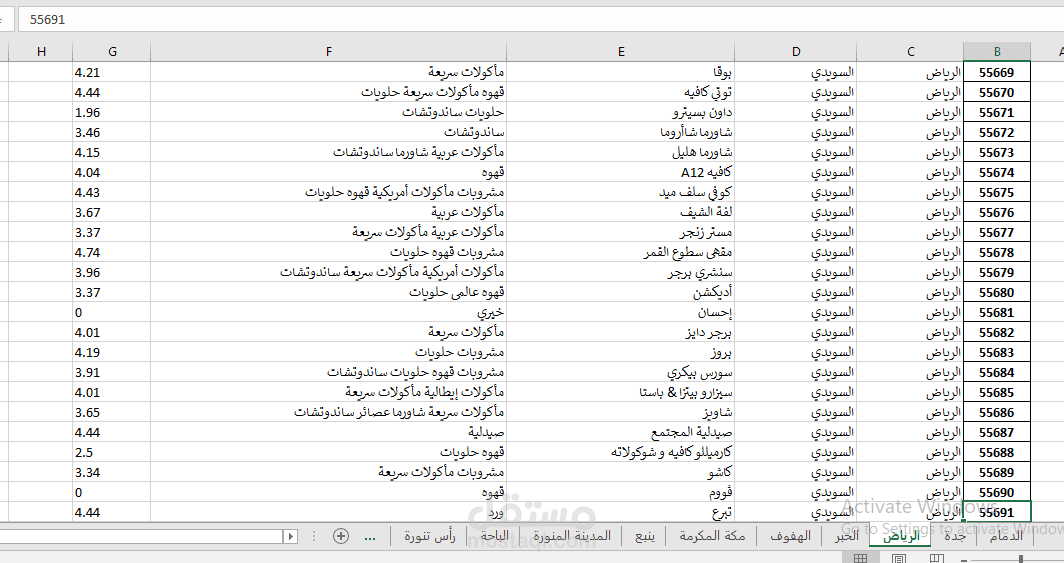Image resolution: width=1064 pixels, height=563 pixels.
Task: Select column E header
Action: pos(620,52)
